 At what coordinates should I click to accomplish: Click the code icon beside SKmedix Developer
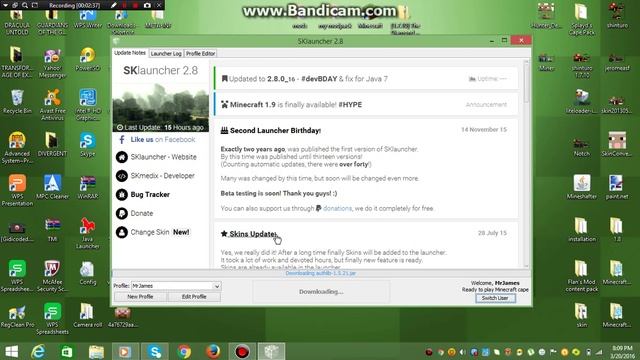(x=122, y=176)
